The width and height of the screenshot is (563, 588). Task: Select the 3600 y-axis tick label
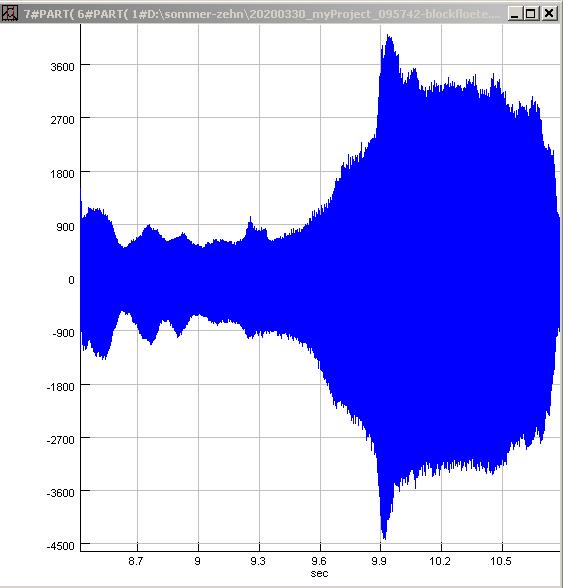[62, 67]
